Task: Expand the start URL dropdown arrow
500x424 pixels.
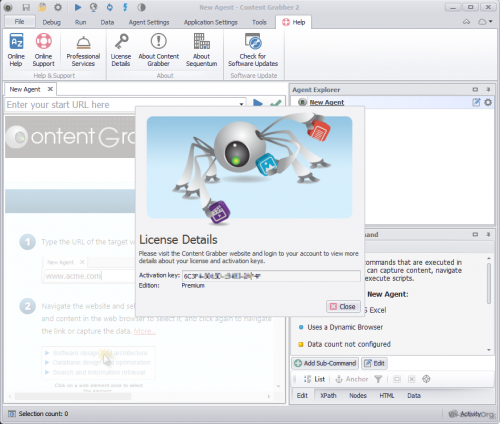Action: pyautogui.click(x=241, y=104)
